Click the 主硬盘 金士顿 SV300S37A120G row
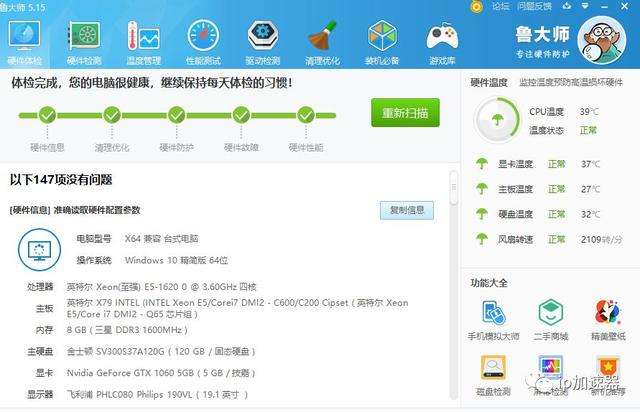The height and width of the screenshot is (412, 640). tap(141, 351)
